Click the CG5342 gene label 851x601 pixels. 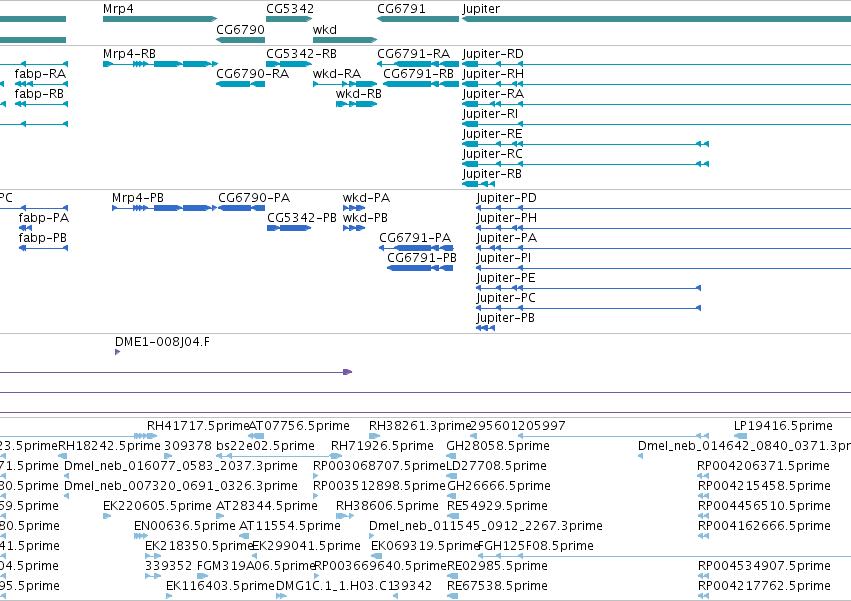coord(290,9)
